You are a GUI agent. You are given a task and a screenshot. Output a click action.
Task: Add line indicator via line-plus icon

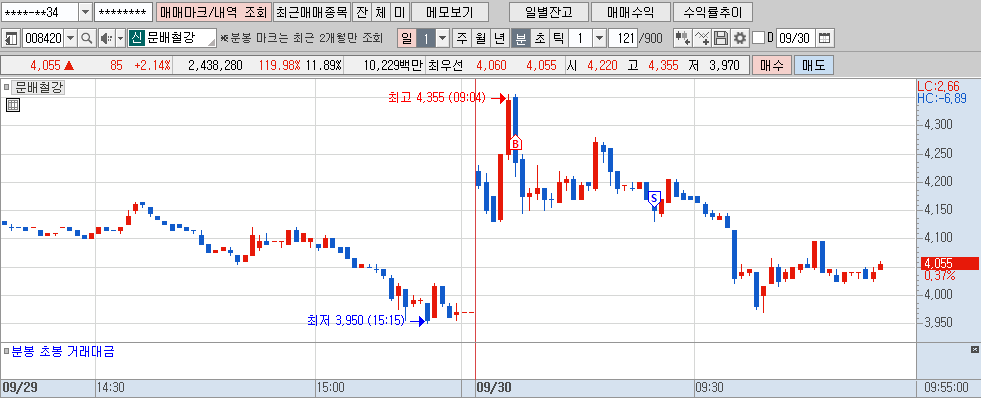703,39
